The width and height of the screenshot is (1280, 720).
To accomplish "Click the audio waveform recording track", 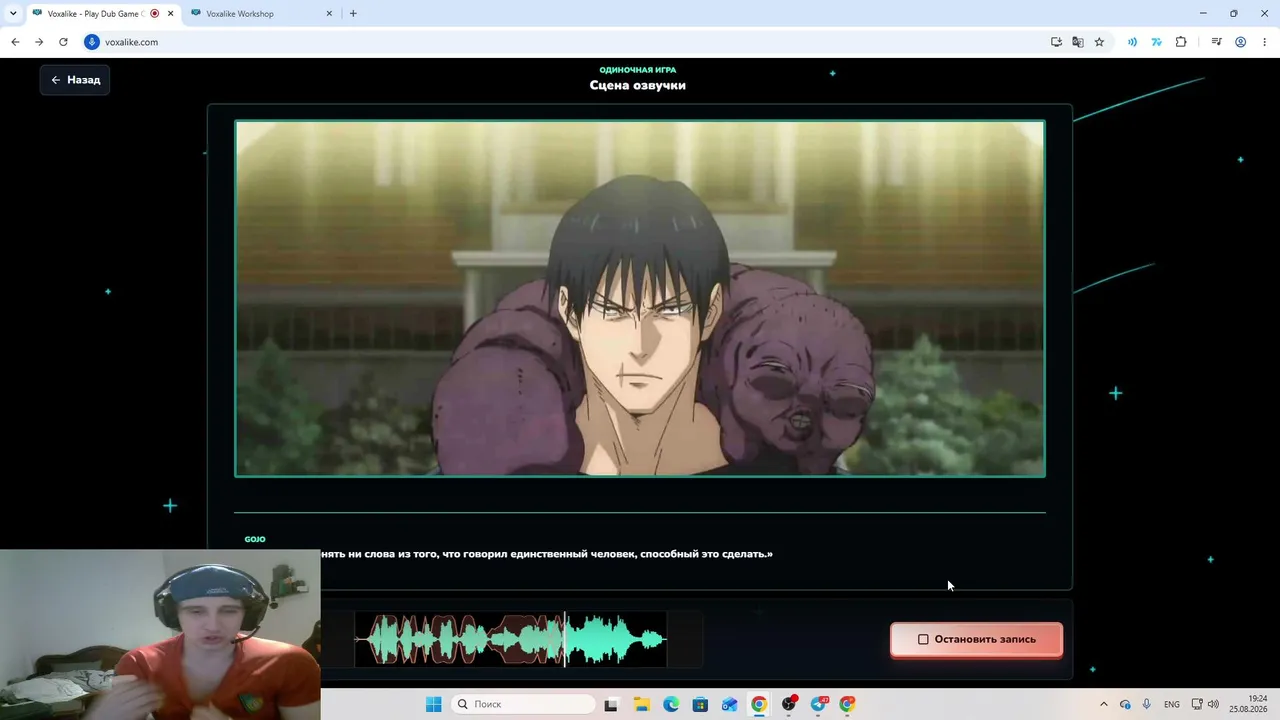I will [511, 639].
